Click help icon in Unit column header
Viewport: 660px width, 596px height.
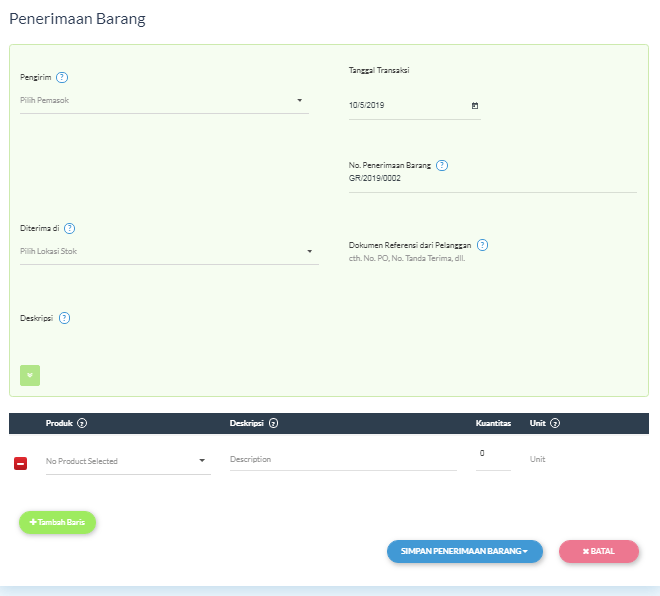pyautogui.click(x=555, y=423)
